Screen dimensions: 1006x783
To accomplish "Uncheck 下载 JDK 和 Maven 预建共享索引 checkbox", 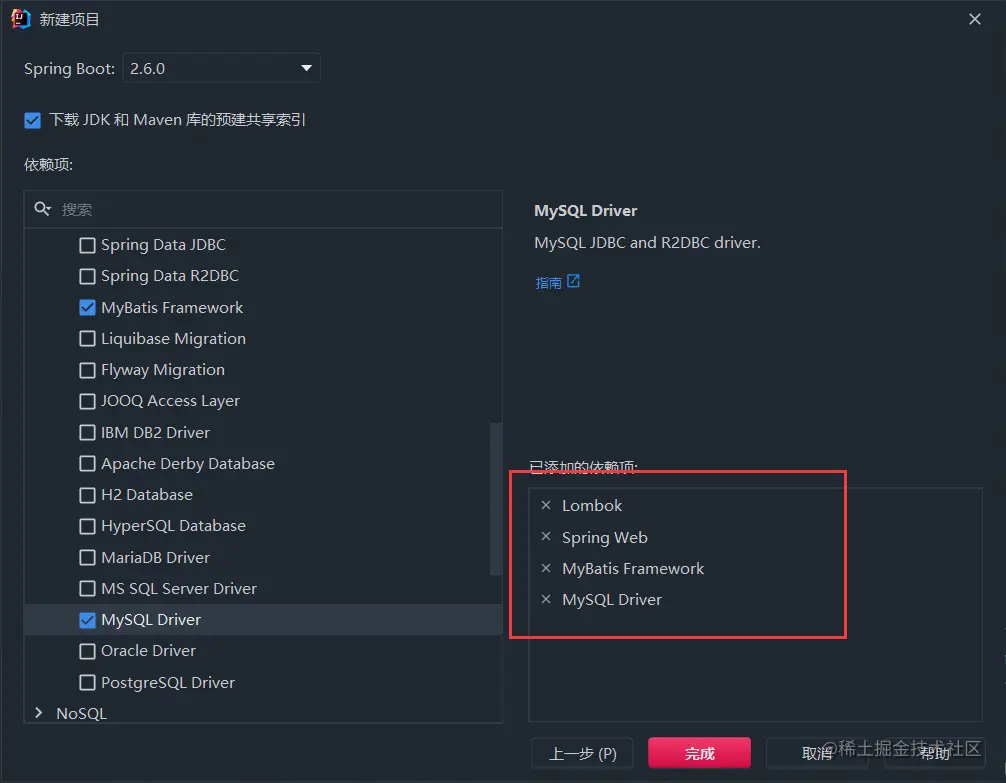I will (x=33, y=120).
